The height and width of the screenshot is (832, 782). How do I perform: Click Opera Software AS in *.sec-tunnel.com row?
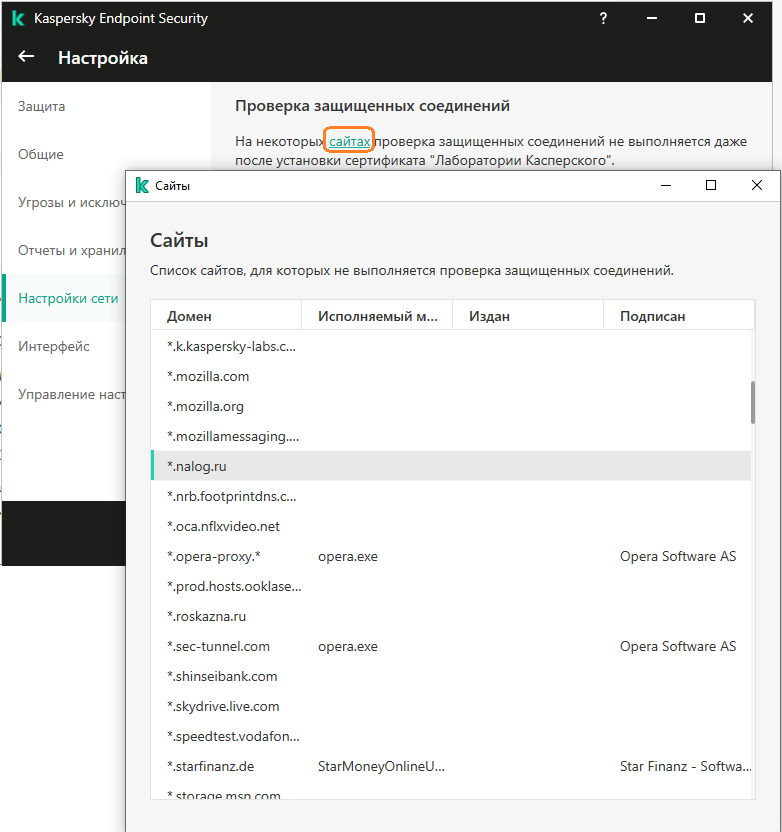[x=678, y=646]
